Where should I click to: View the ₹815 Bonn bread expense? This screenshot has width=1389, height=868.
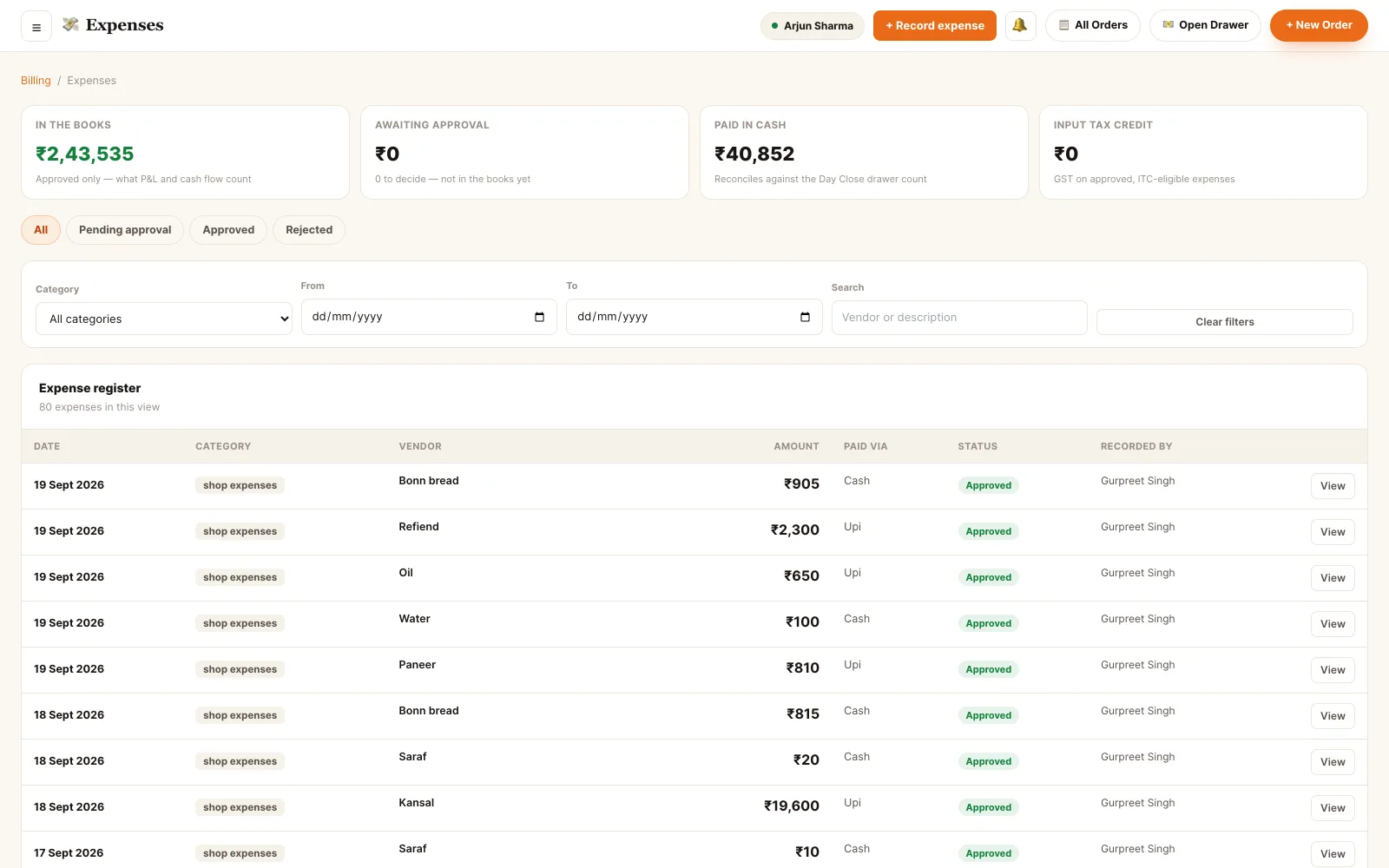pos(1333,716)
